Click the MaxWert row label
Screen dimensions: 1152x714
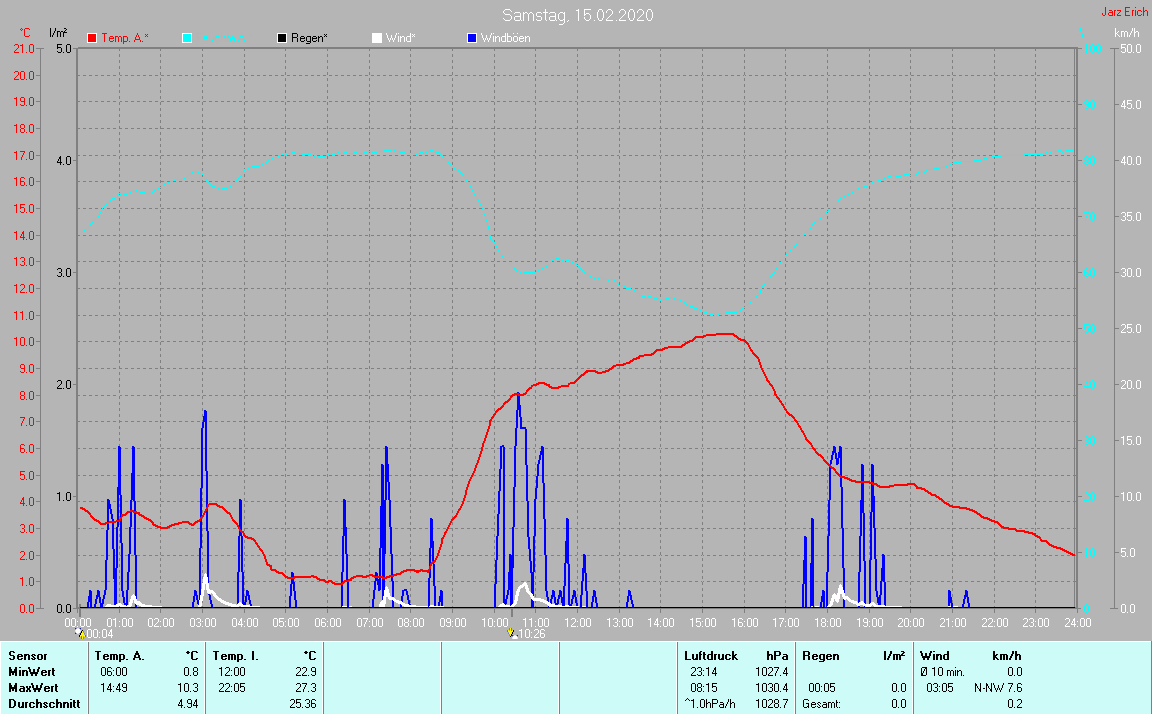pyautogui.click(x=35, y=688)
